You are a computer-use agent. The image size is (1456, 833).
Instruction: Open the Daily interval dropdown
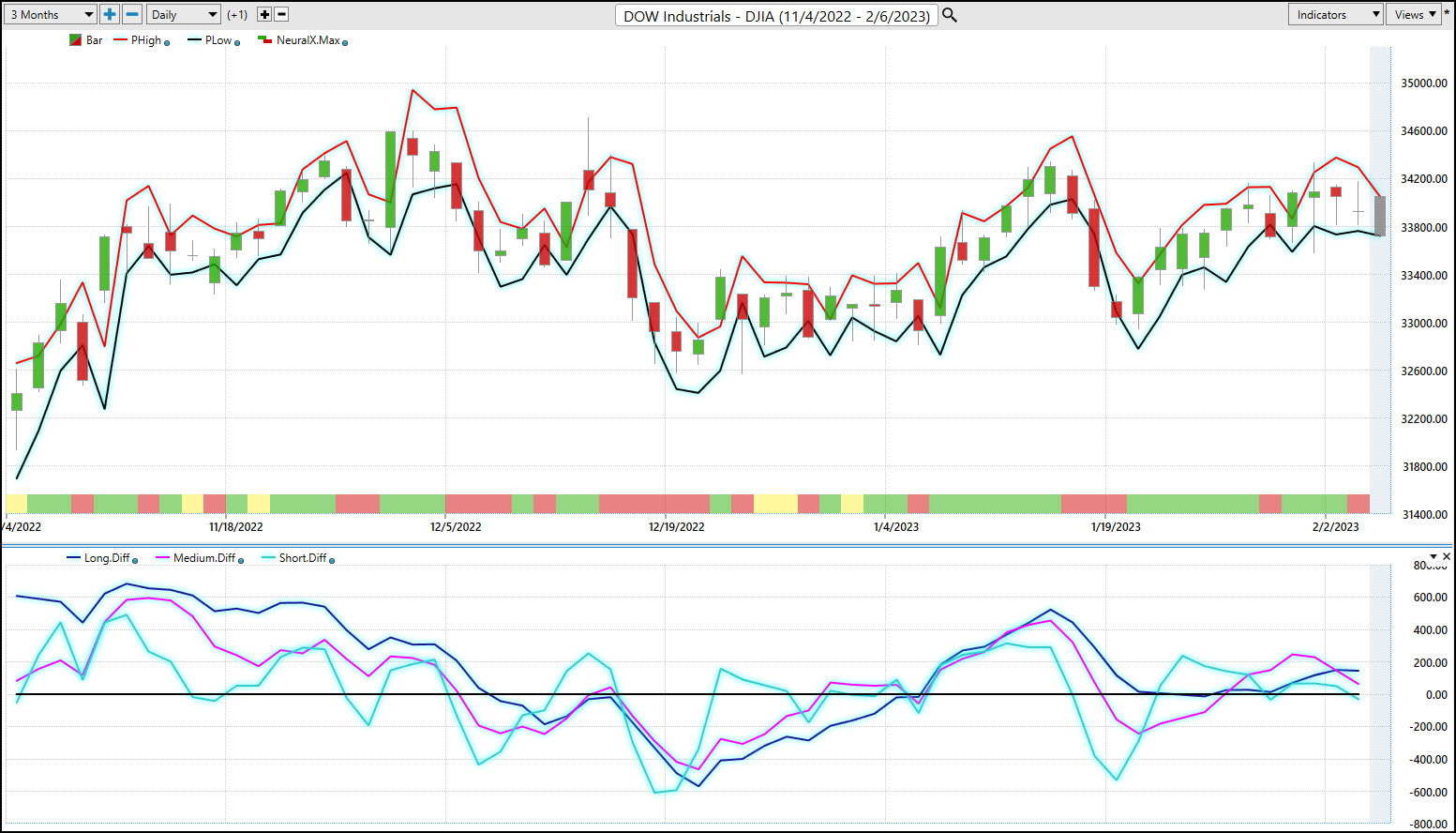(183, 14)
